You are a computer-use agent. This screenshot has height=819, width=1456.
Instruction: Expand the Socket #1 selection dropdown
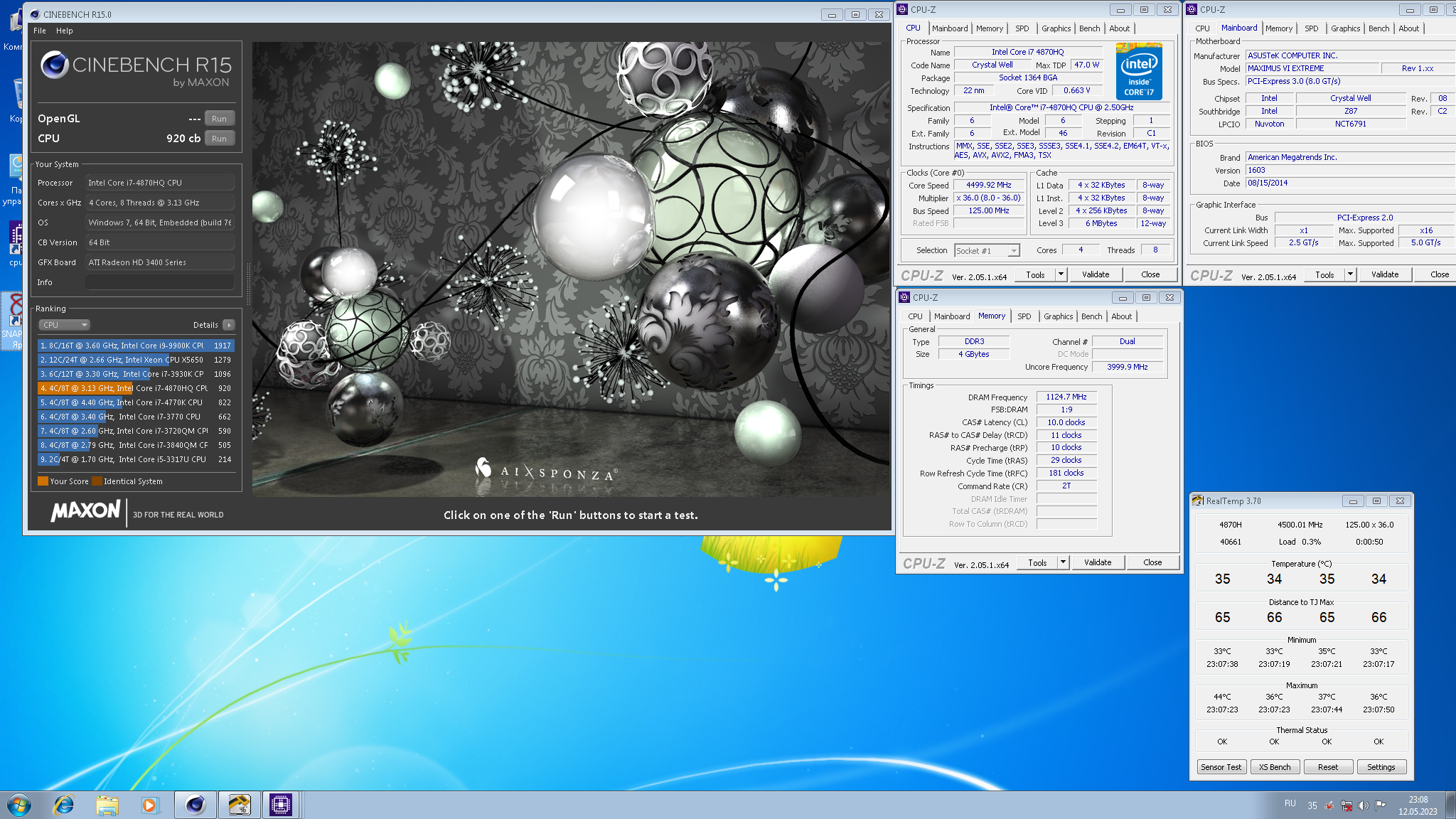pyautogui.click(x=1014, y=251)
